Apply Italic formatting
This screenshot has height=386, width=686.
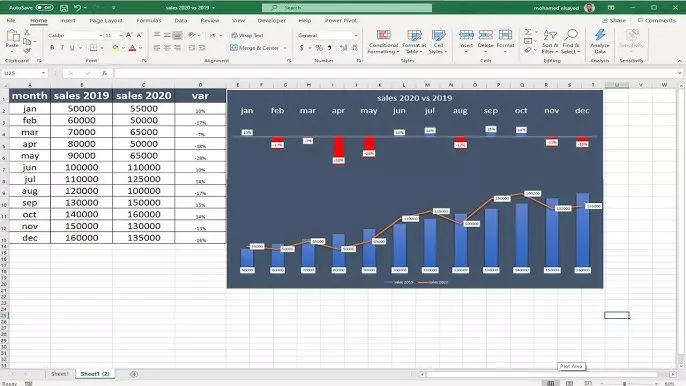click(x=62, y=48)
